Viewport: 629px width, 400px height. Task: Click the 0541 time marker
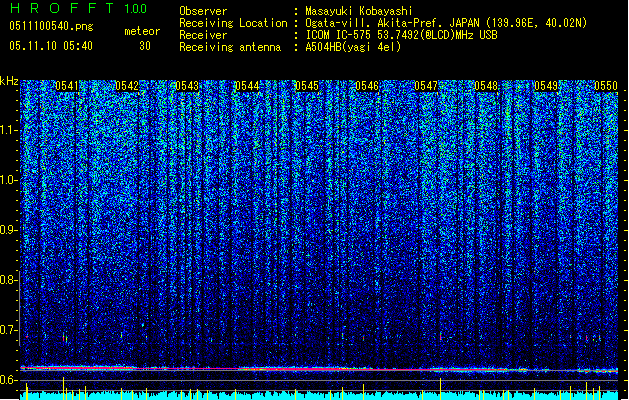click(x=67, y=86)
